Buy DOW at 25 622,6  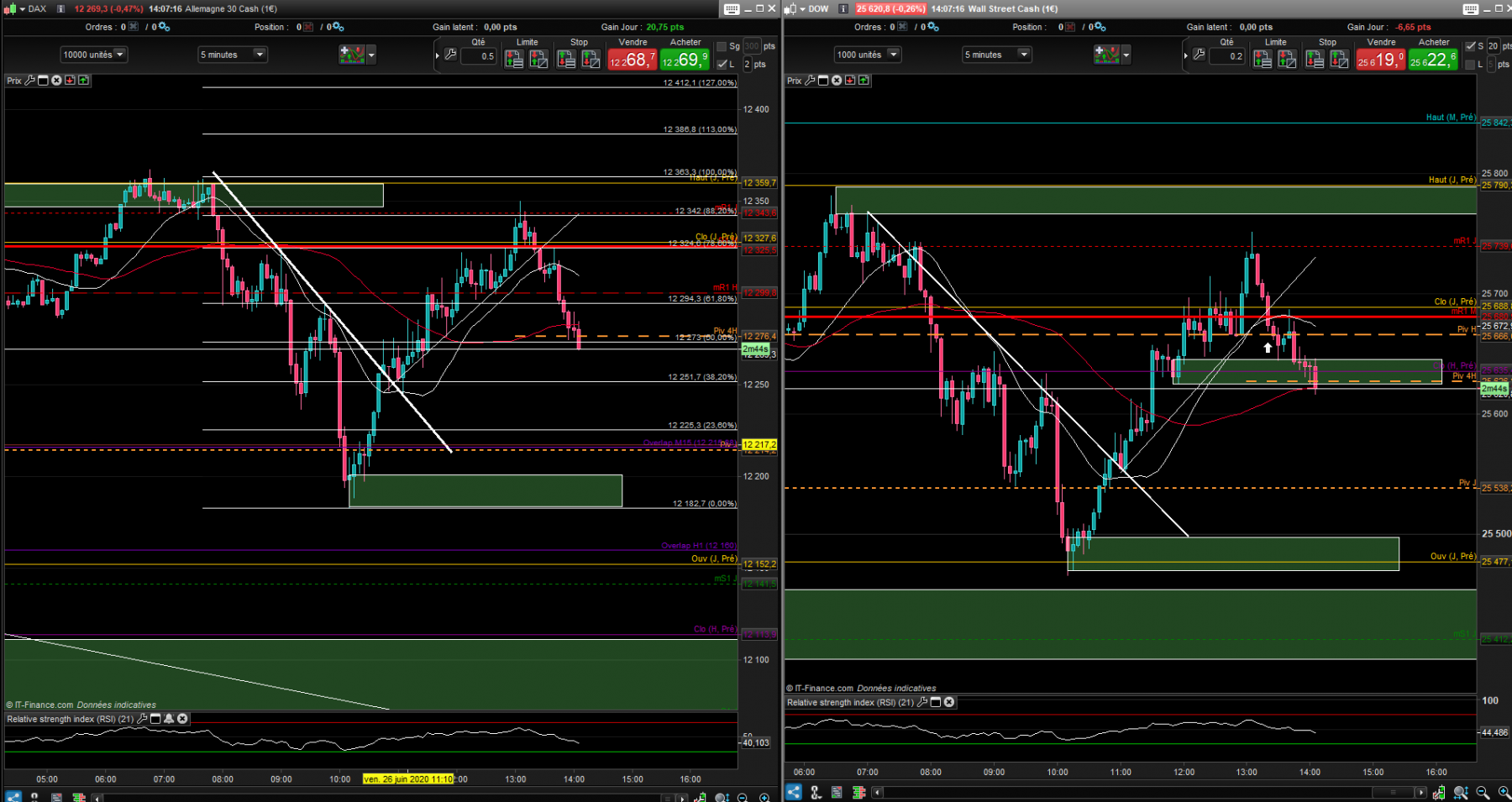coord(1433,60)
